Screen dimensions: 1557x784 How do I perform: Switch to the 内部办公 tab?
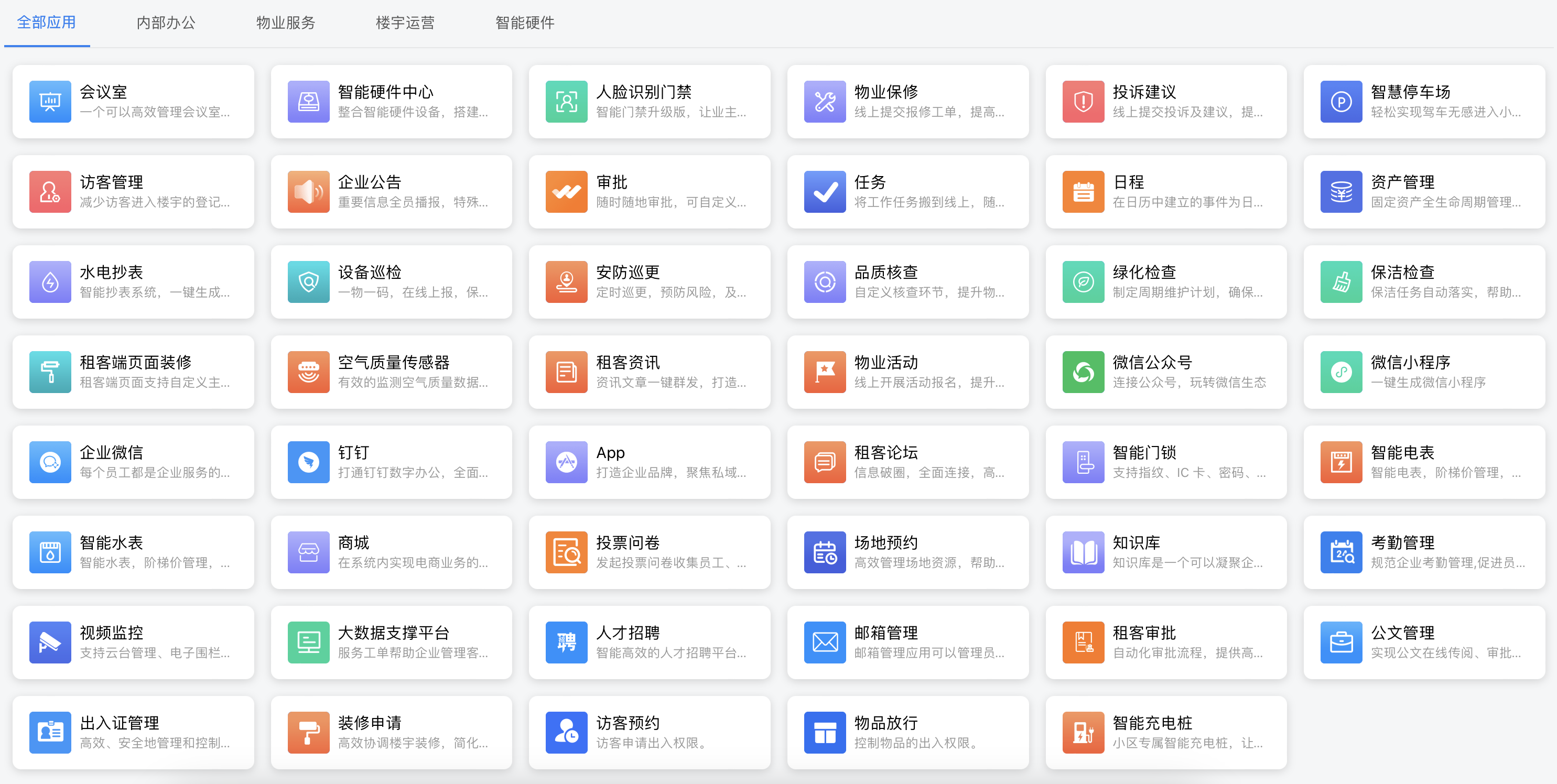click(166, 23)
